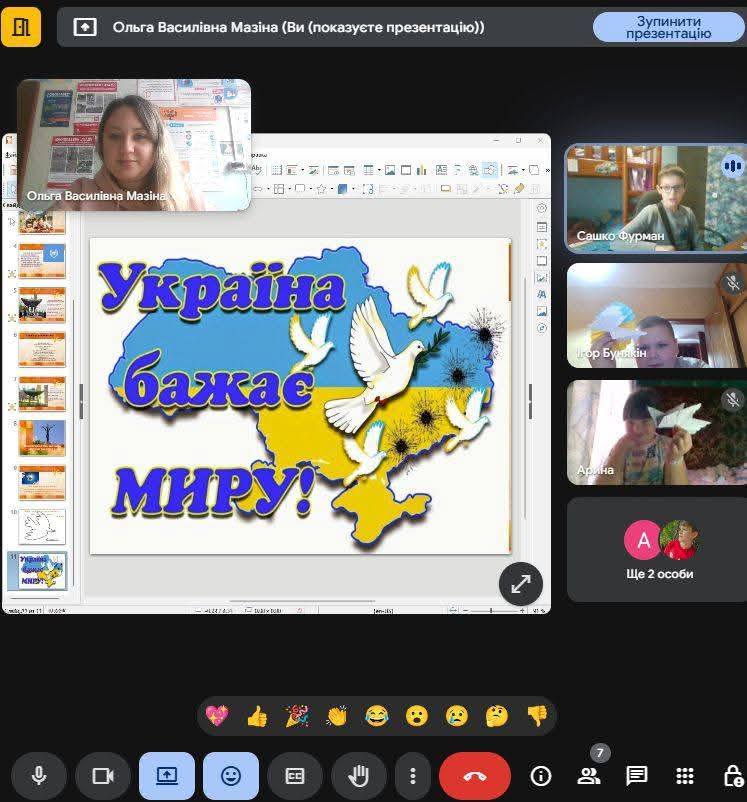Click the last slide thumbnail in panel

pos(42,571)
